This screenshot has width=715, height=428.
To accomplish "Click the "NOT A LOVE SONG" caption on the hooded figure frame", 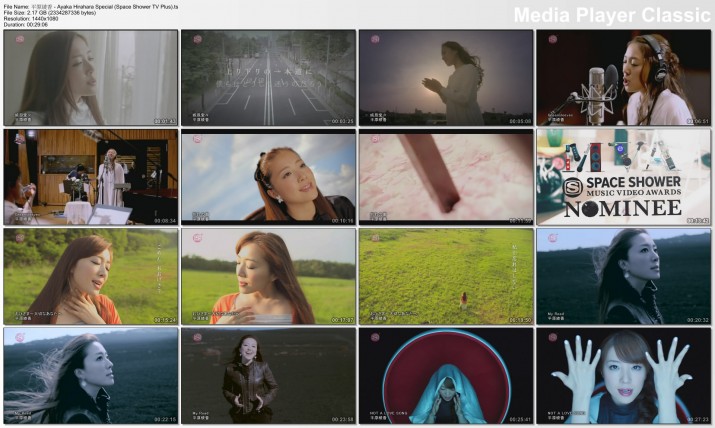I will (x=389, y=413).
